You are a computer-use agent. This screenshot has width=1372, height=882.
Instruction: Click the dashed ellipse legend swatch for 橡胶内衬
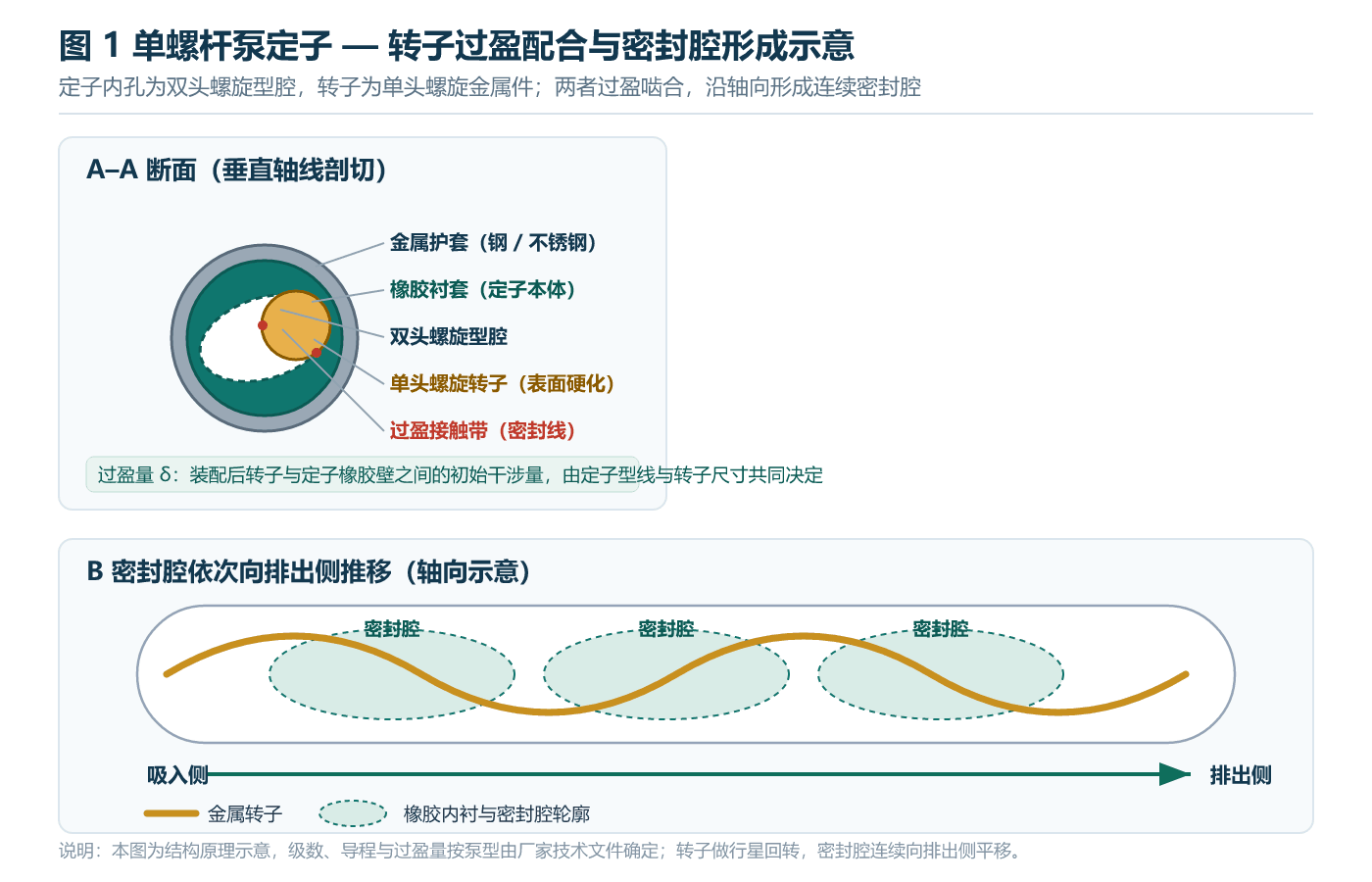(x=353, y=813)
